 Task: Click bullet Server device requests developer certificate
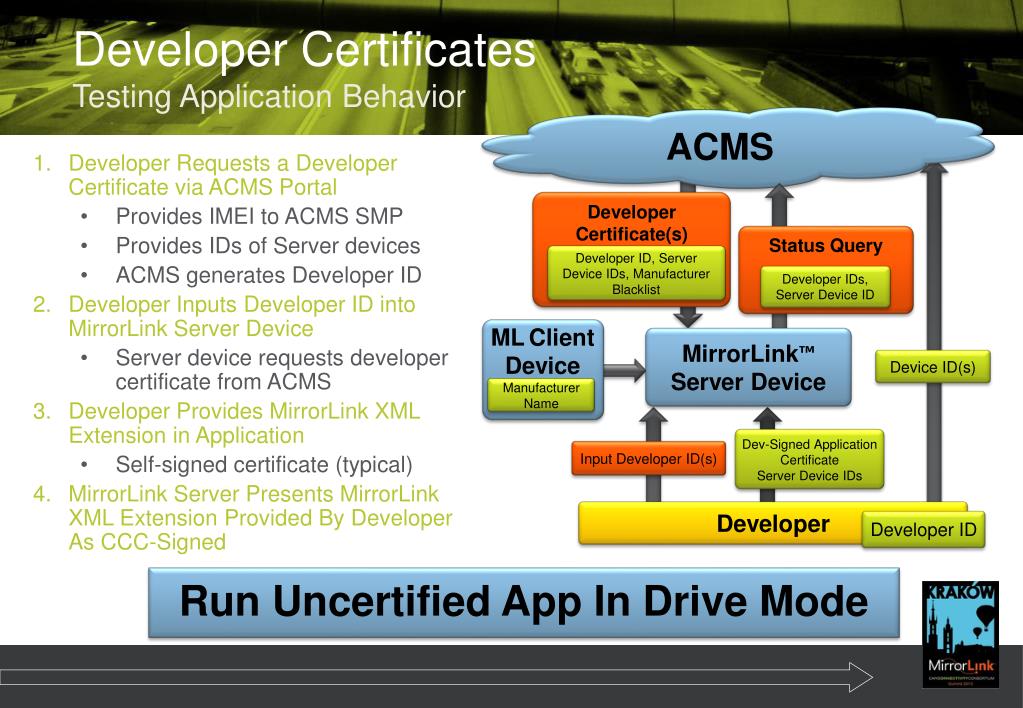tap(282, 369)
